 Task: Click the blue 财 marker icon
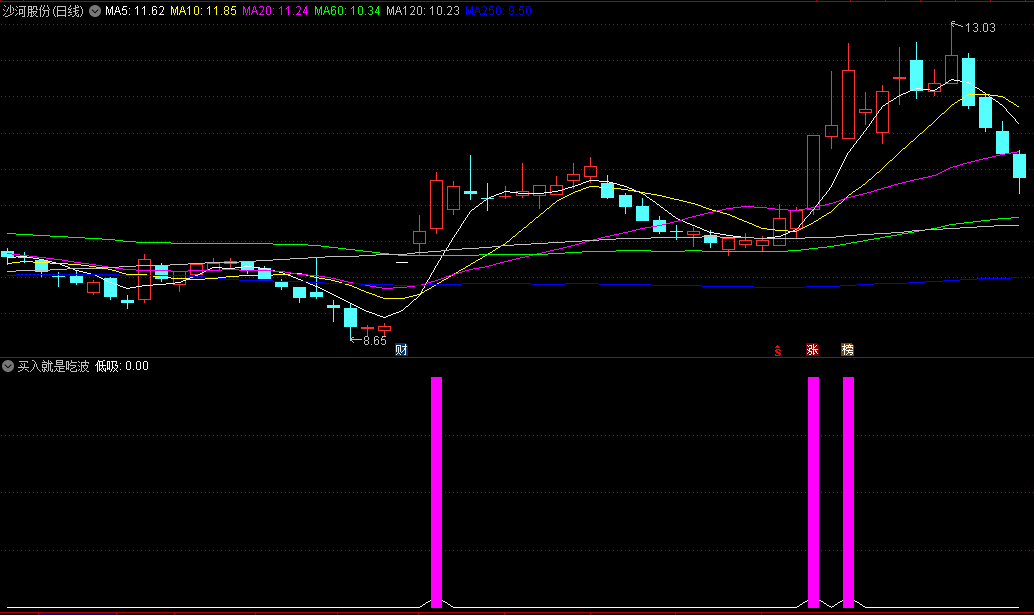[x=401, y=349]
